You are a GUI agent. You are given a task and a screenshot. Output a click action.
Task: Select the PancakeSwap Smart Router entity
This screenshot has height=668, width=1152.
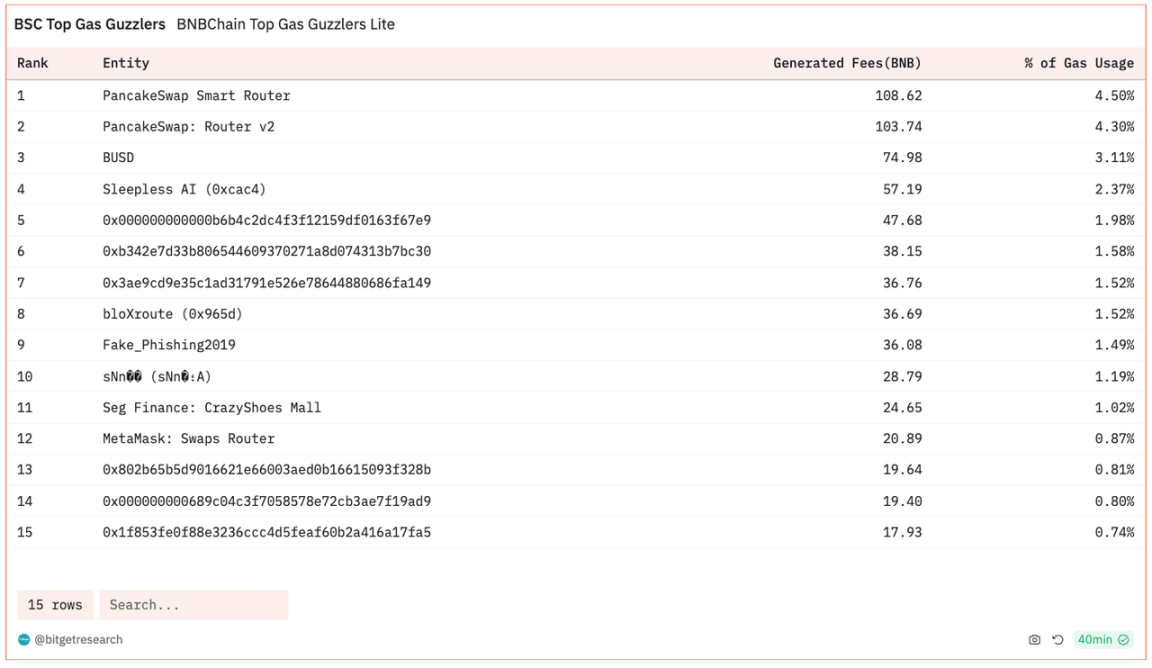[x=197, y=96]
